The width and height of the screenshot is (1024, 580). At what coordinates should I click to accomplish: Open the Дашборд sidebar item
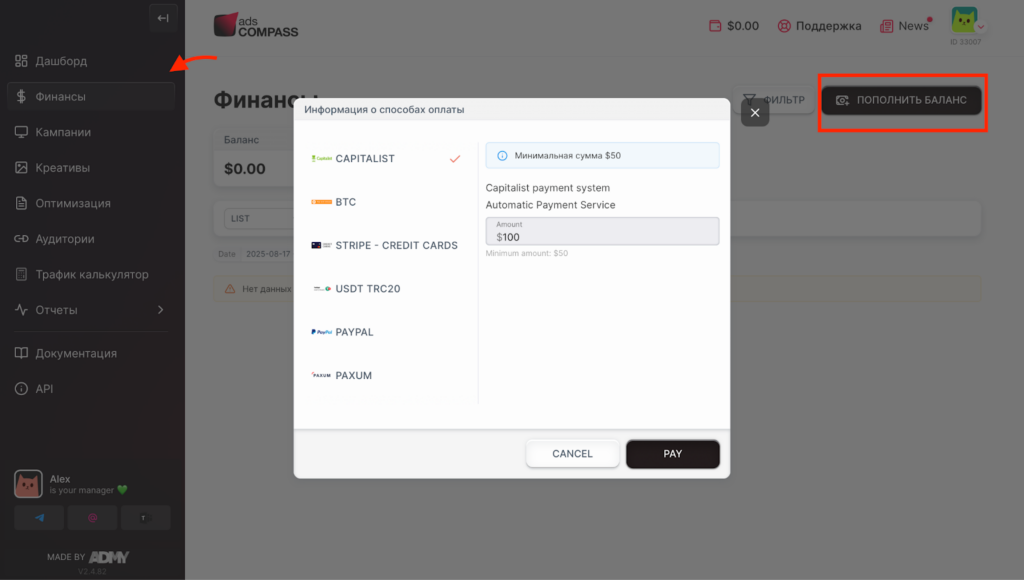pos(91,61)
